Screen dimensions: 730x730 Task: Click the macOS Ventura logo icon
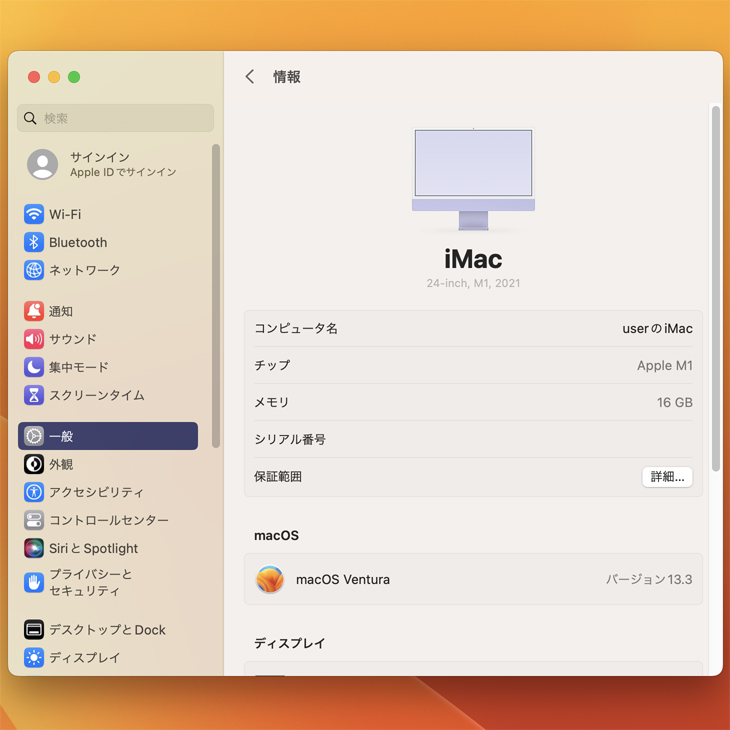coord(270,579)
